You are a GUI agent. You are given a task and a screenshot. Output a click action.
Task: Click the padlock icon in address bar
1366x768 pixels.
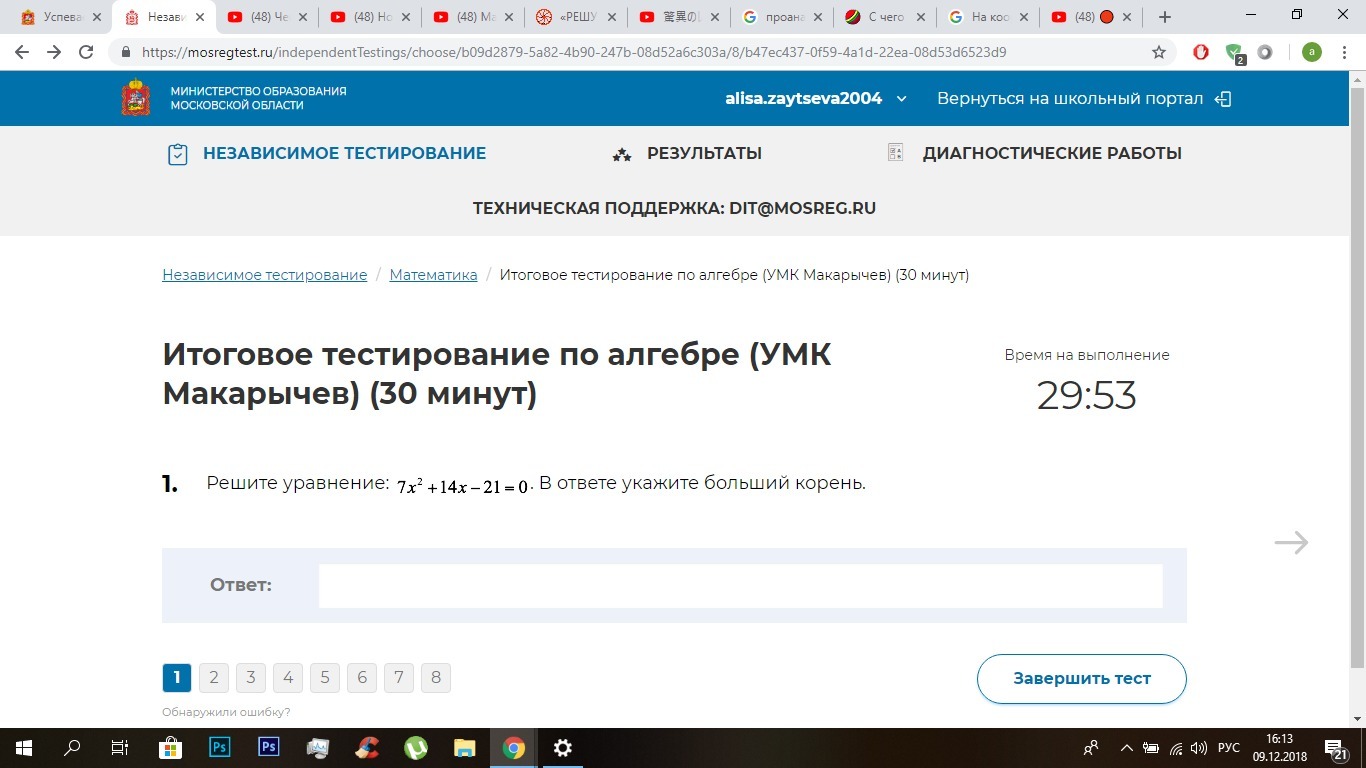(x=126, y=52)
